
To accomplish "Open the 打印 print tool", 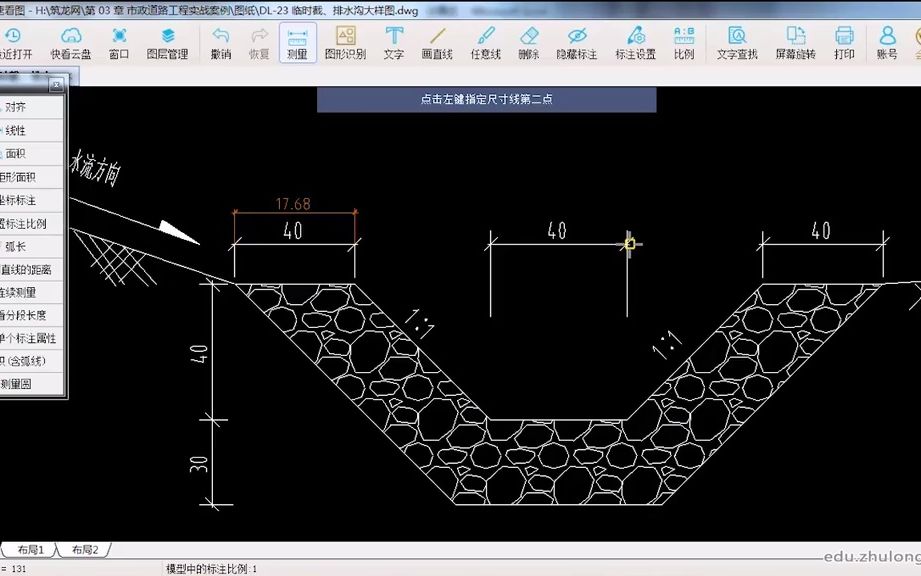I will pos(843,42).
